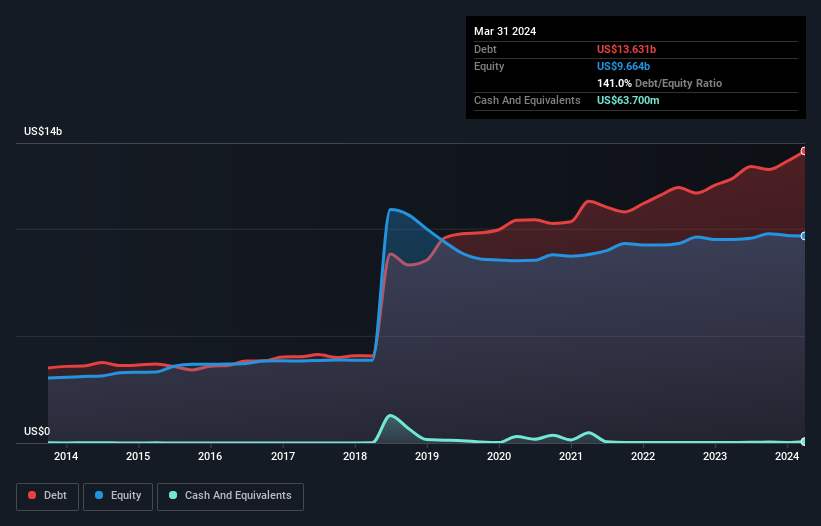Click the Mar 31 2024 tooltip date
The width and height of the screenshot is (821, 526).
(x=505, y=31)
